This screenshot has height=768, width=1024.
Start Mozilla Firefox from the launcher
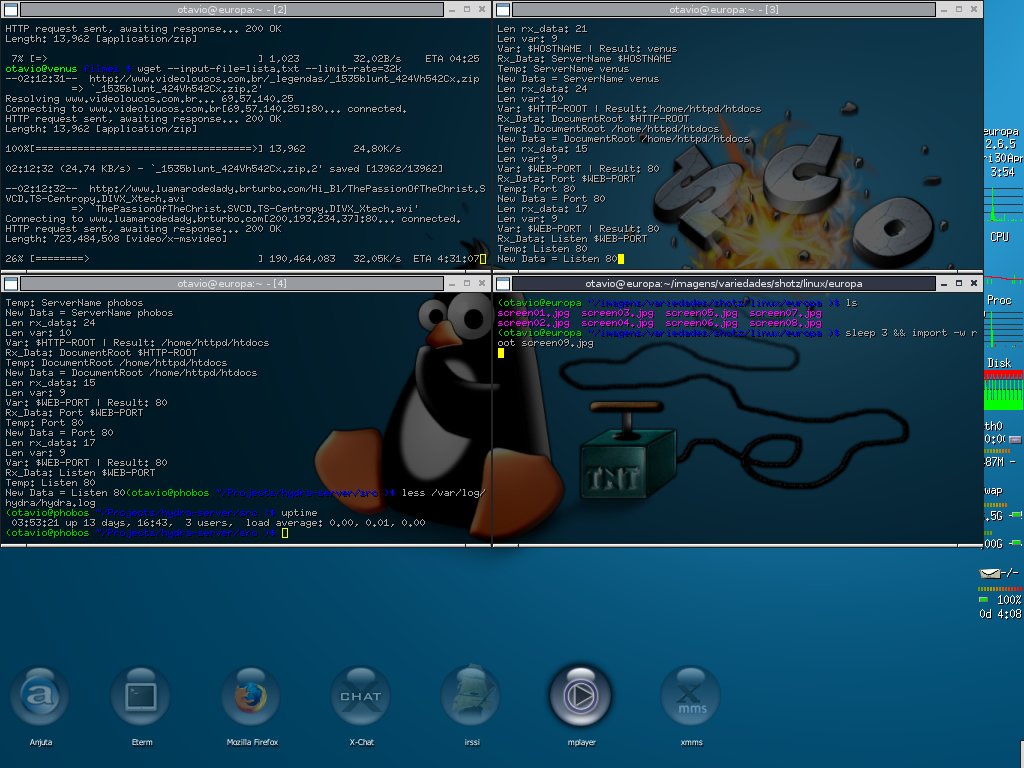(x=251, y=697)
